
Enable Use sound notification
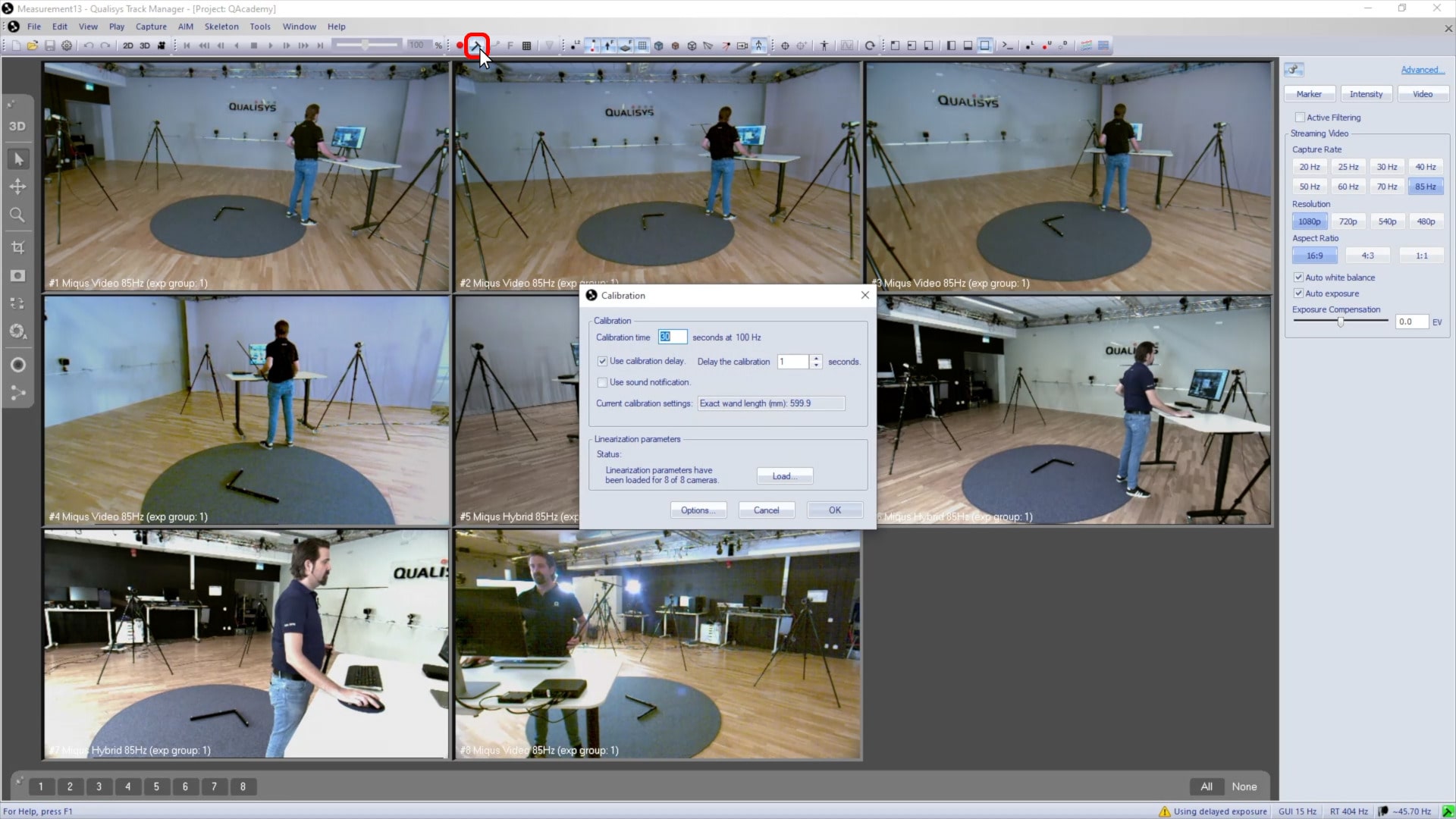click(x=602, y=382)
